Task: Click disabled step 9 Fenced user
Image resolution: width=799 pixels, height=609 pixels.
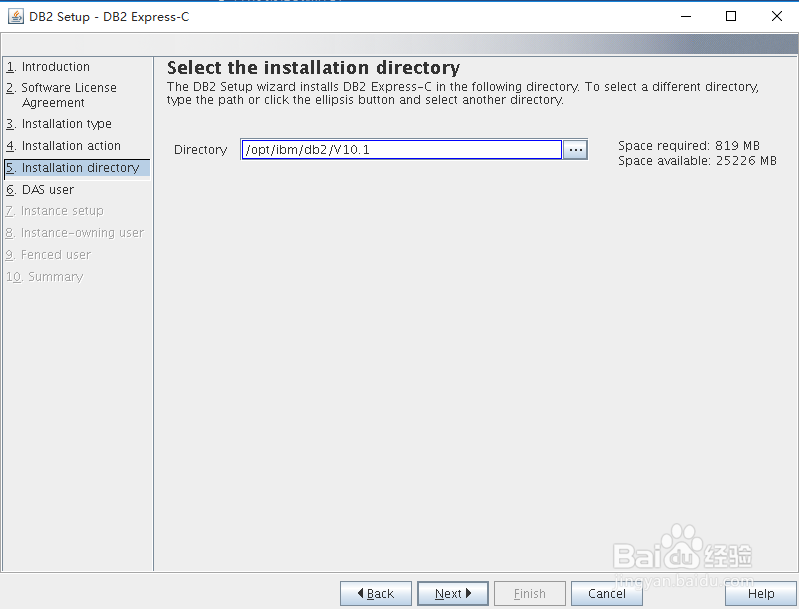Action: point(48,254)
